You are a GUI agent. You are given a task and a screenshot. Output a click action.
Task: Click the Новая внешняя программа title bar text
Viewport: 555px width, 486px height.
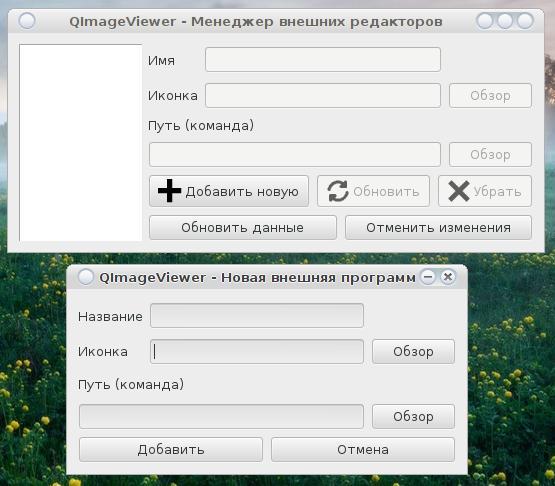pyautogui.click(x=257, y=277)
